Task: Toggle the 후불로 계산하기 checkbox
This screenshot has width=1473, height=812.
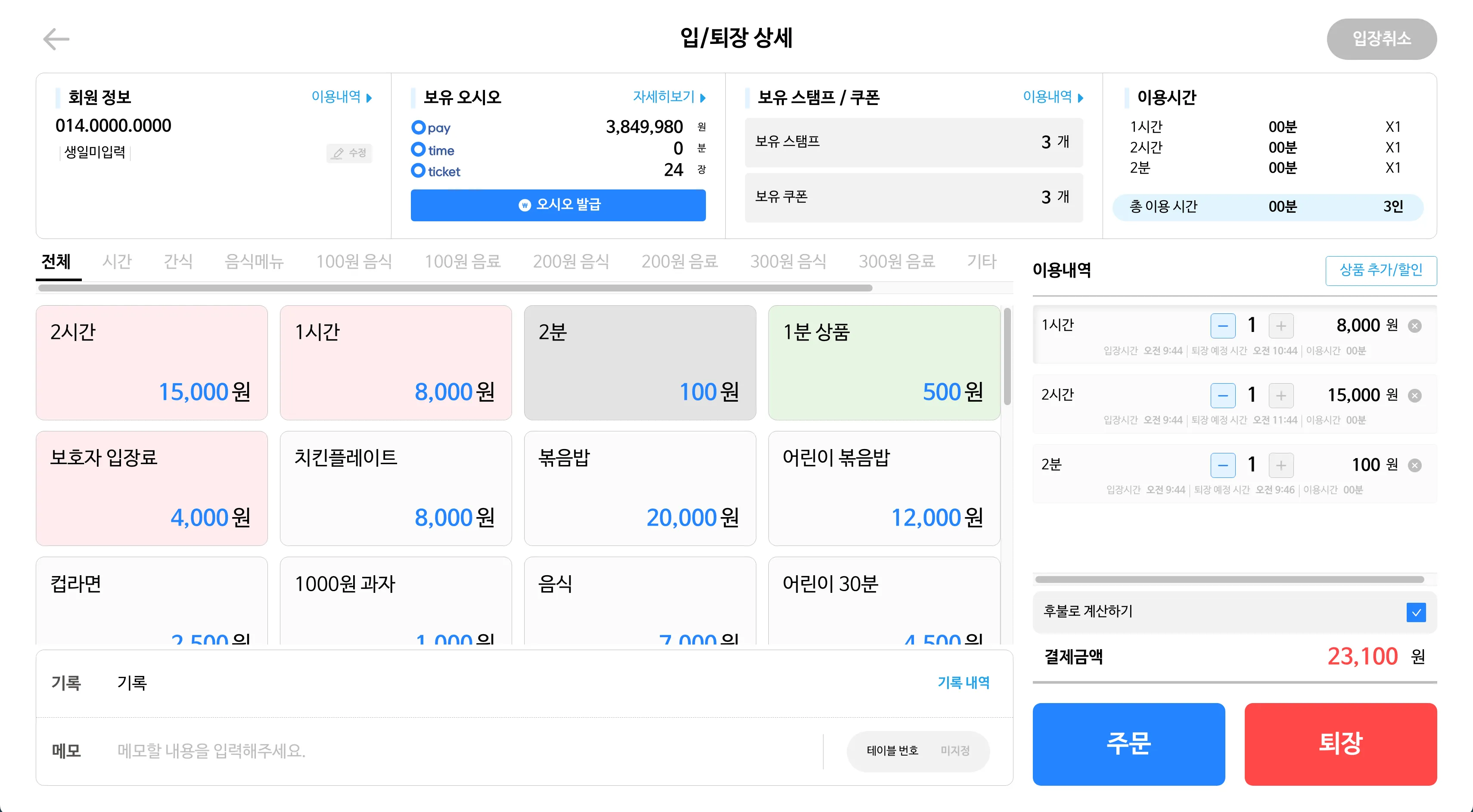Action: point(1416,612)
